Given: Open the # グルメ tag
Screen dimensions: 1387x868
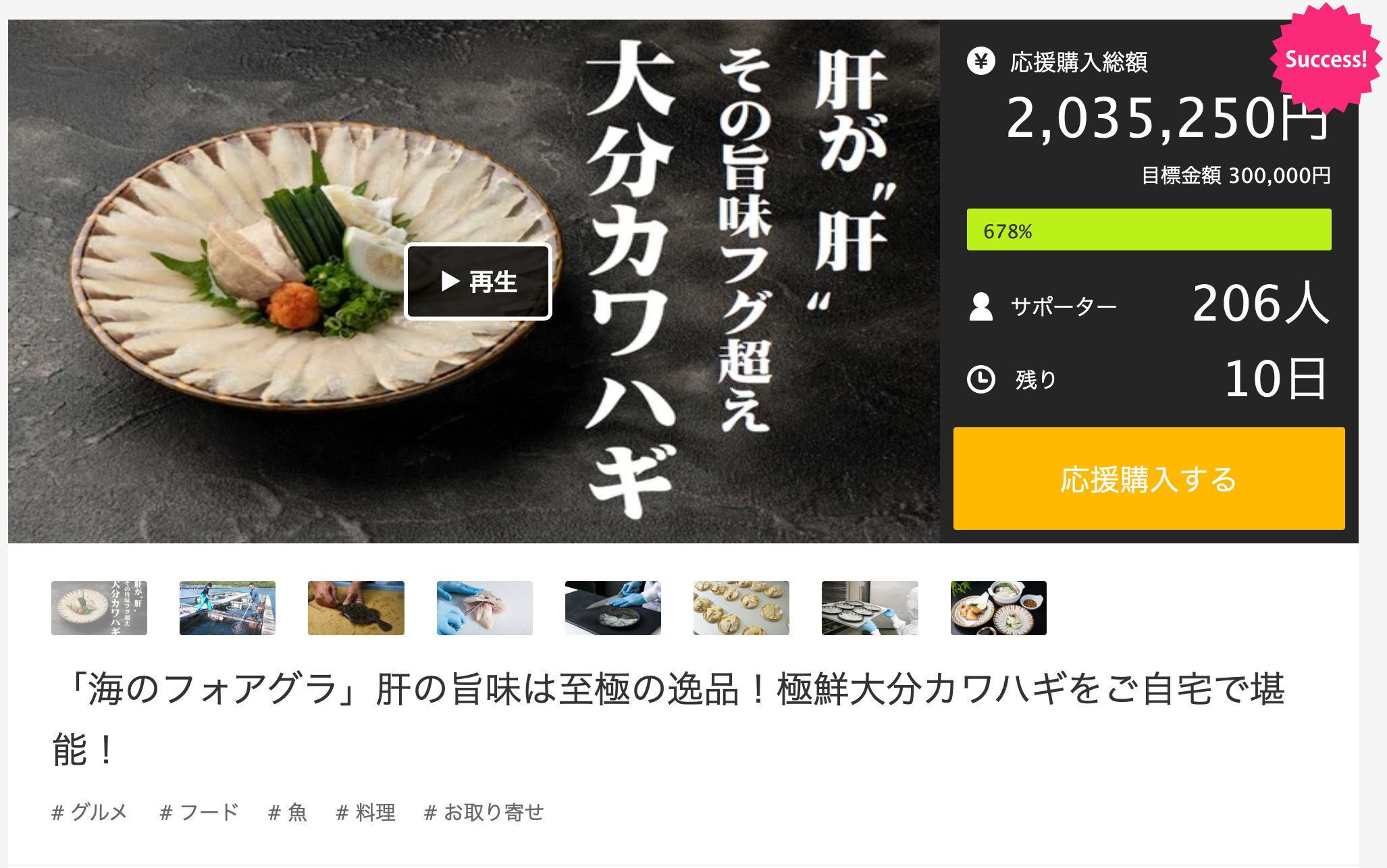Looking at the screenshot, I should [89, 812].
